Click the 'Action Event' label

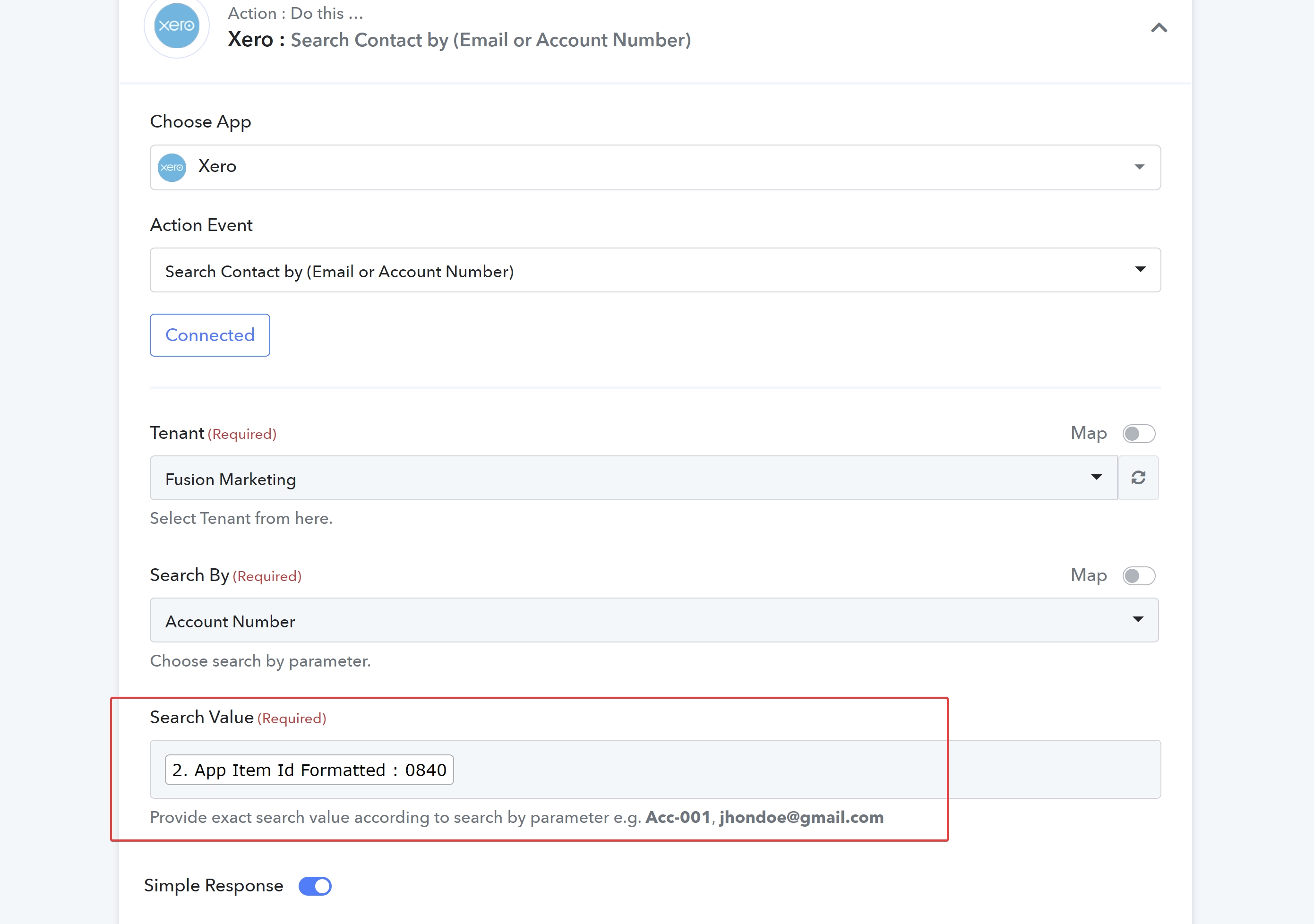pyautogui.click(x=201, y=225)
